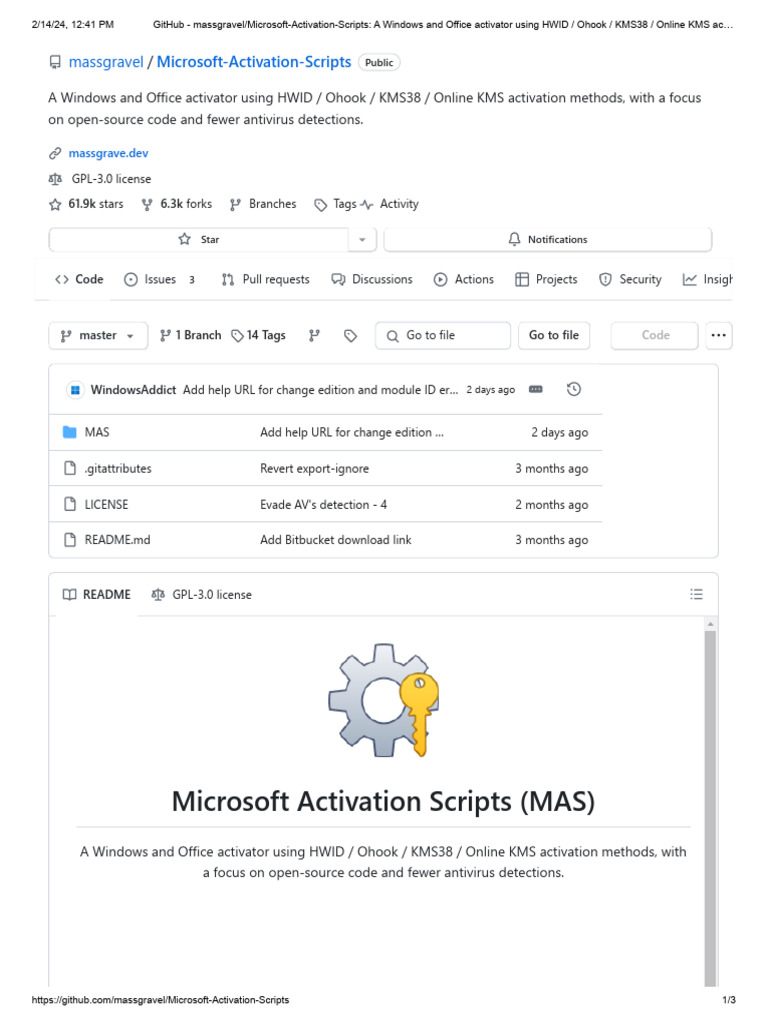Click the standalone branch icon after 14 Tags
The width and height of the screenshot is (768, 1024).
tap(314, 336)
